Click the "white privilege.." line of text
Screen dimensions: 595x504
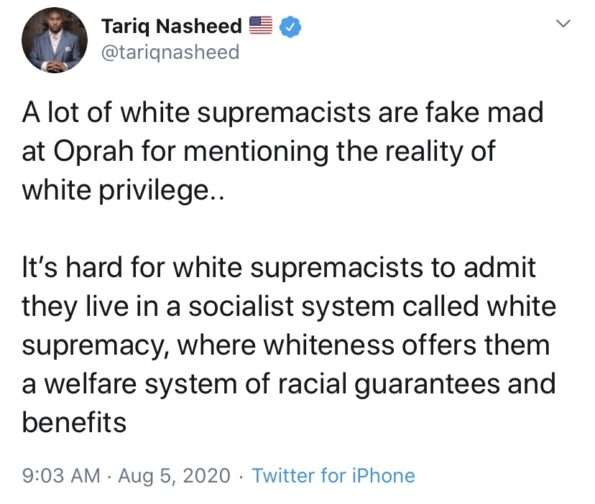click(x=123, y=191)
